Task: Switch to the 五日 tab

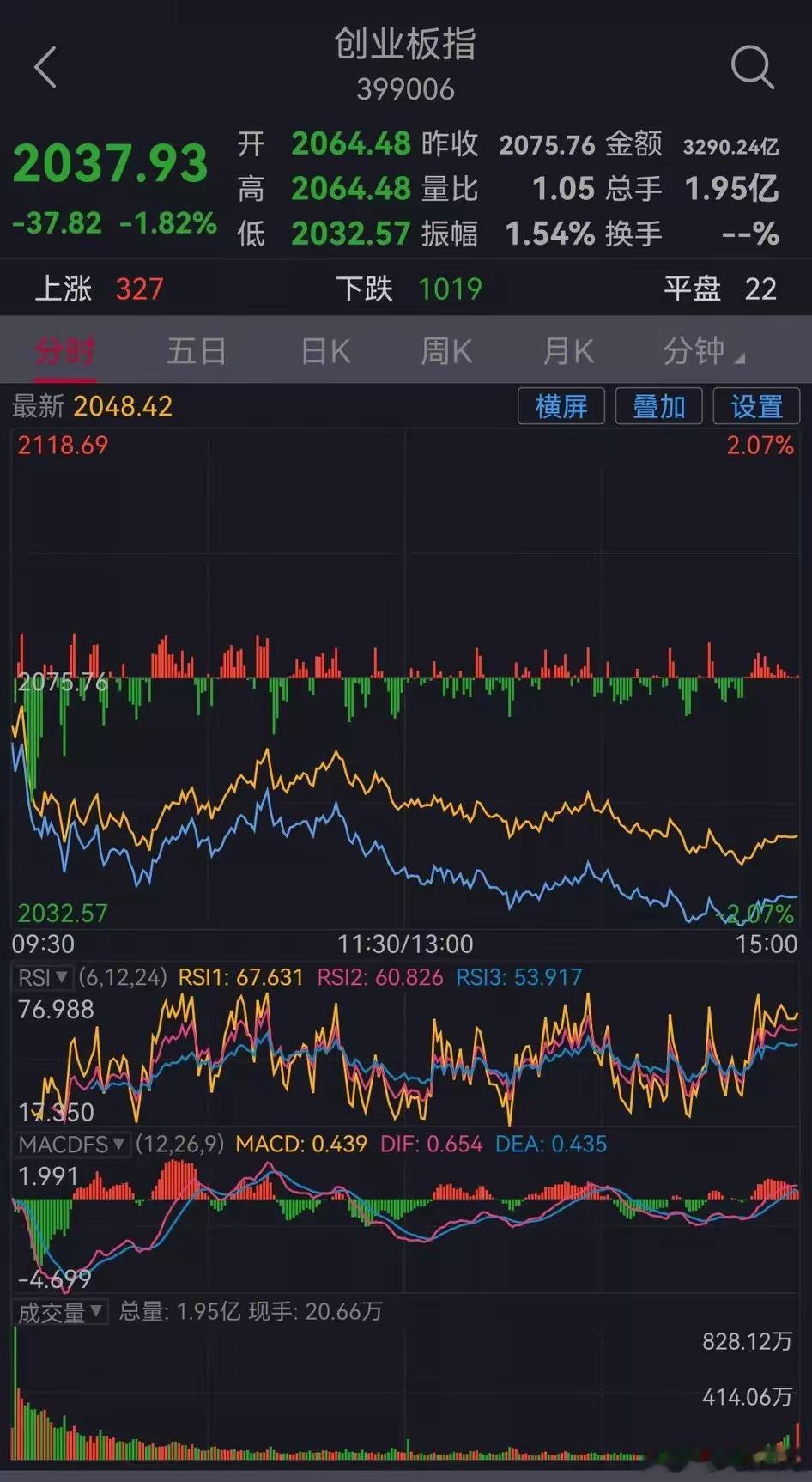Action: pyautogui.click(x=197, y=351)
